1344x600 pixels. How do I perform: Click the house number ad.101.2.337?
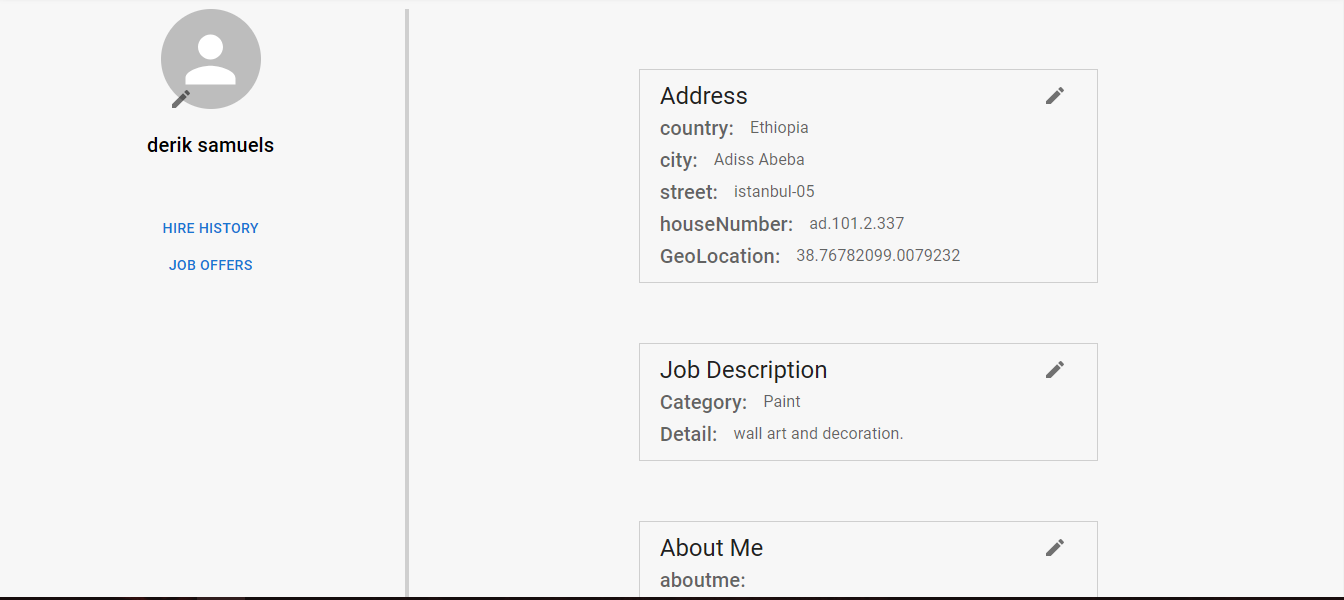click(x=856, y=224)
